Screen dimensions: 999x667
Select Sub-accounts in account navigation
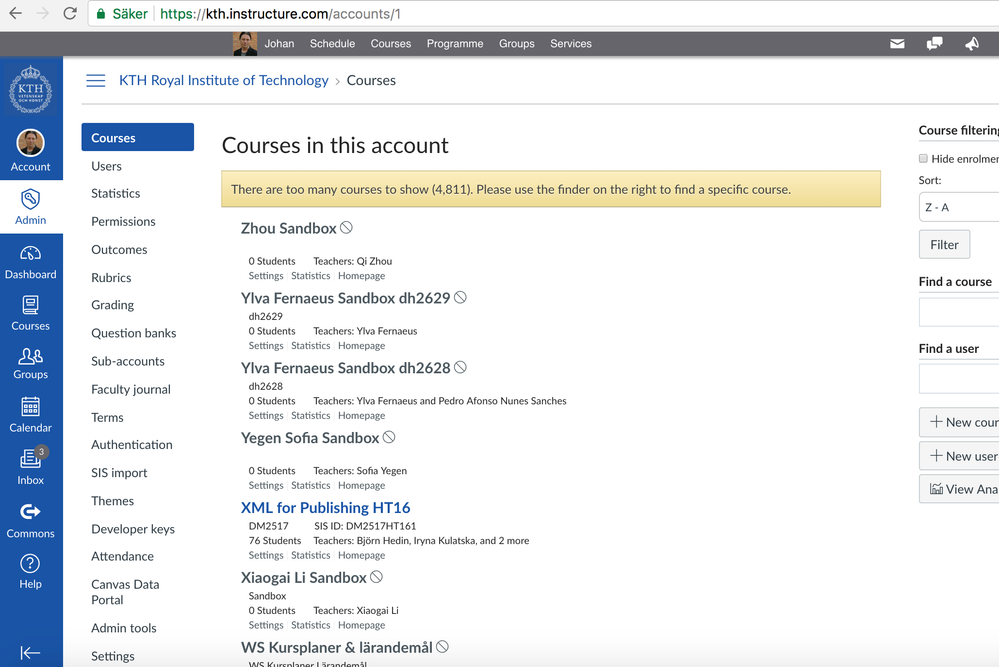127,361
